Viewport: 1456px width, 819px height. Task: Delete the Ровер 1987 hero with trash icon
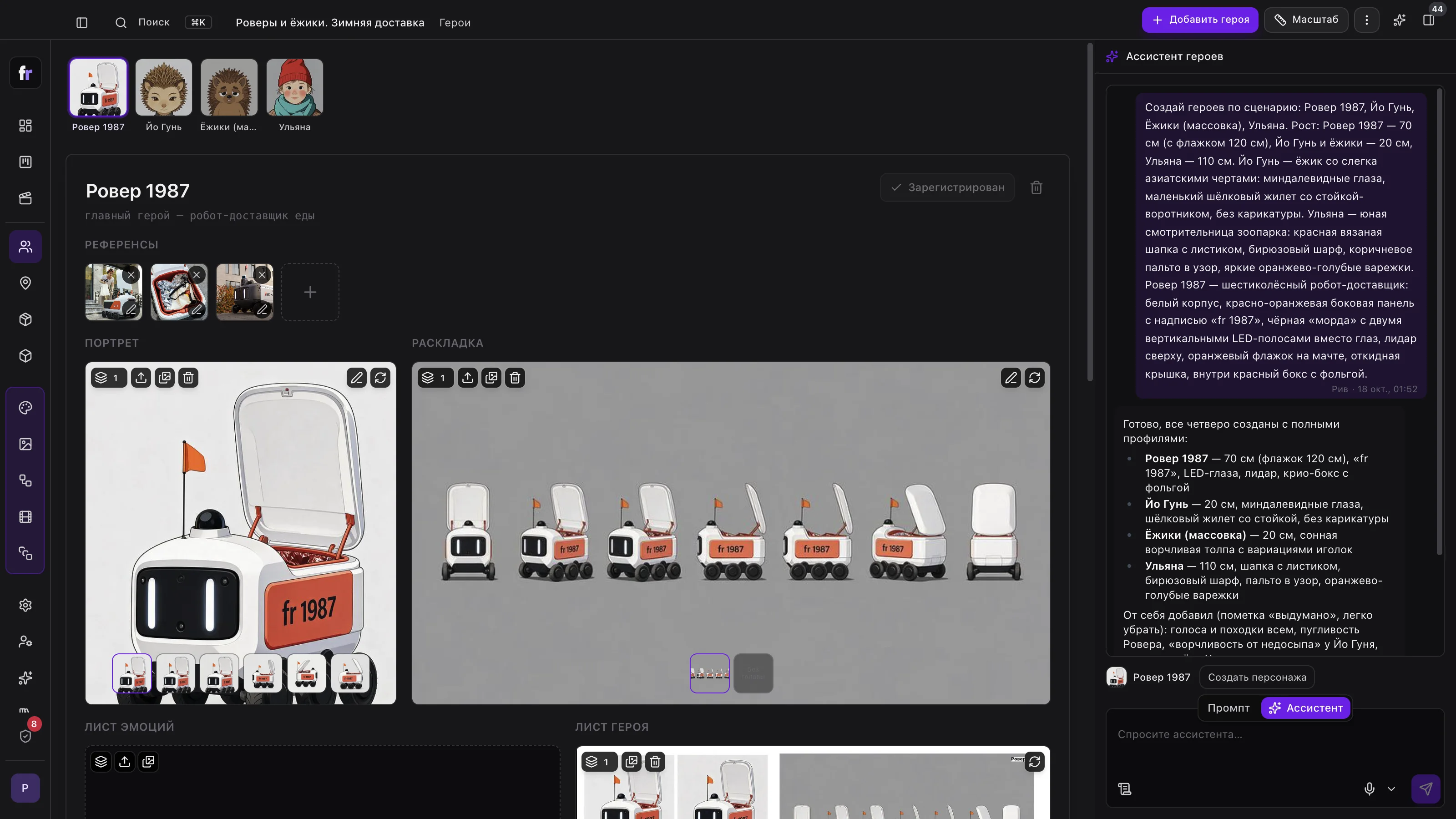tap(1036, 187)
